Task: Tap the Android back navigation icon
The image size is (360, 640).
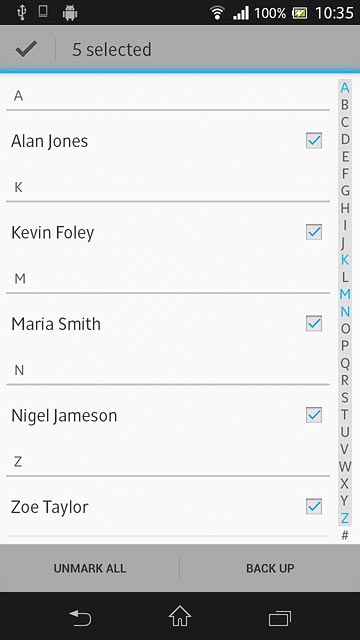Action: click(80, 617)
